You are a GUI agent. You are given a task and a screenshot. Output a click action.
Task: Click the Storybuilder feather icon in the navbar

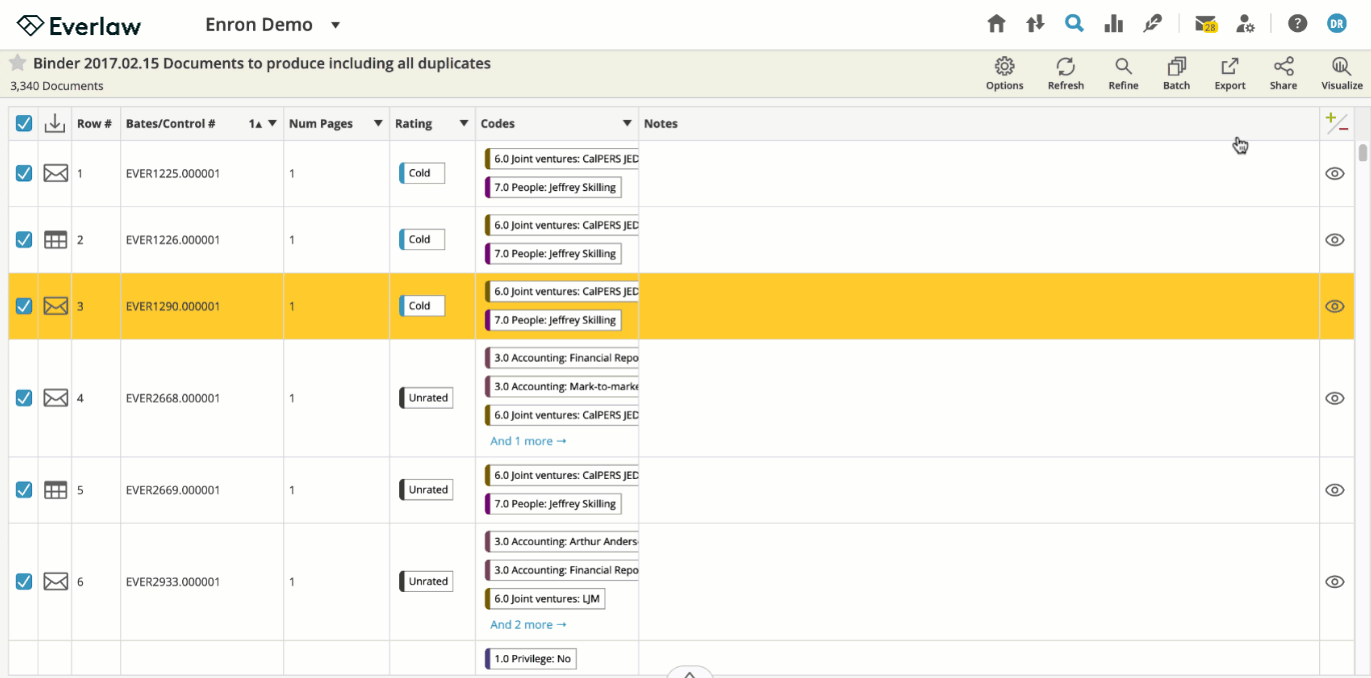(x=1152, y=22)
